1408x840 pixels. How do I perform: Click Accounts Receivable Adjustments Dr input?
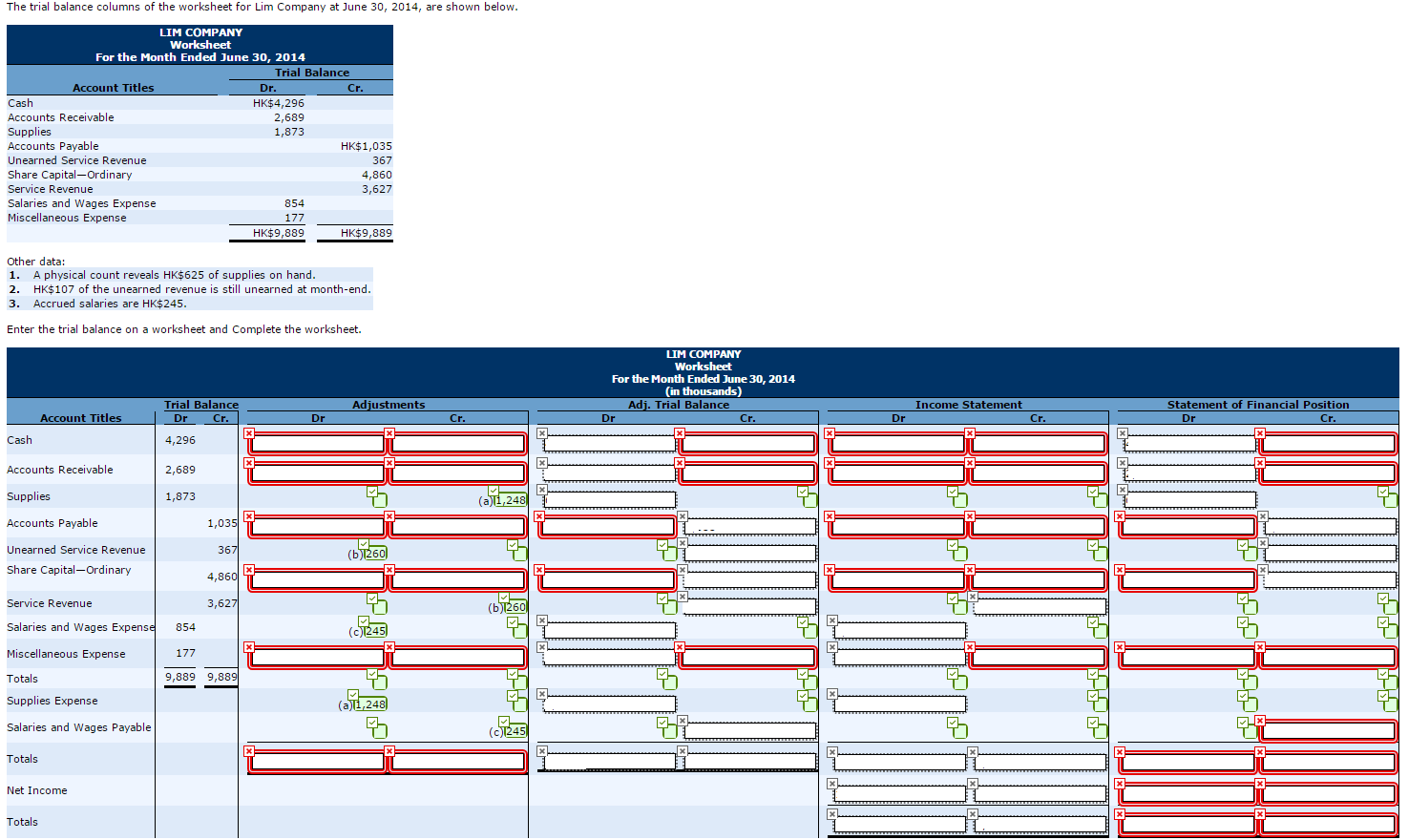[x=318, y=472]
